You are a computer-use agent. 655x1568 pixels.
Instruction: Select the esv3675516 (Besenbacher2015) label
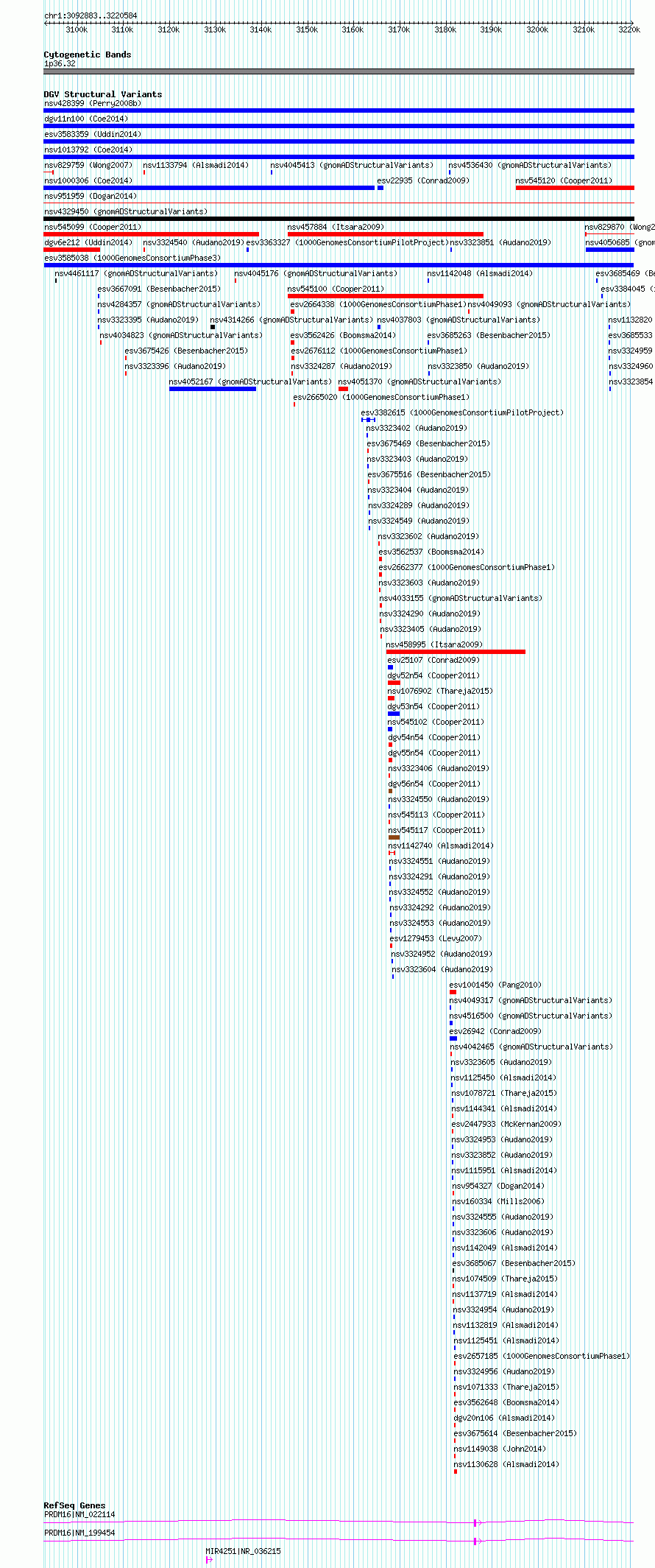coord(429,475)
